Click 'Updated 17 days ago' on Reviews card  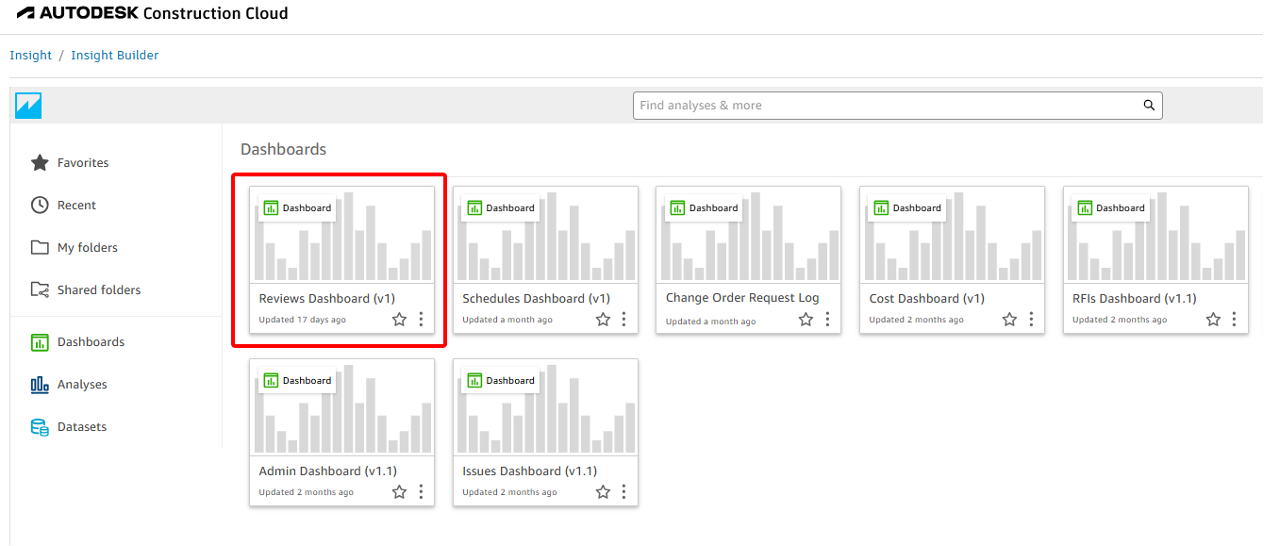302,320
